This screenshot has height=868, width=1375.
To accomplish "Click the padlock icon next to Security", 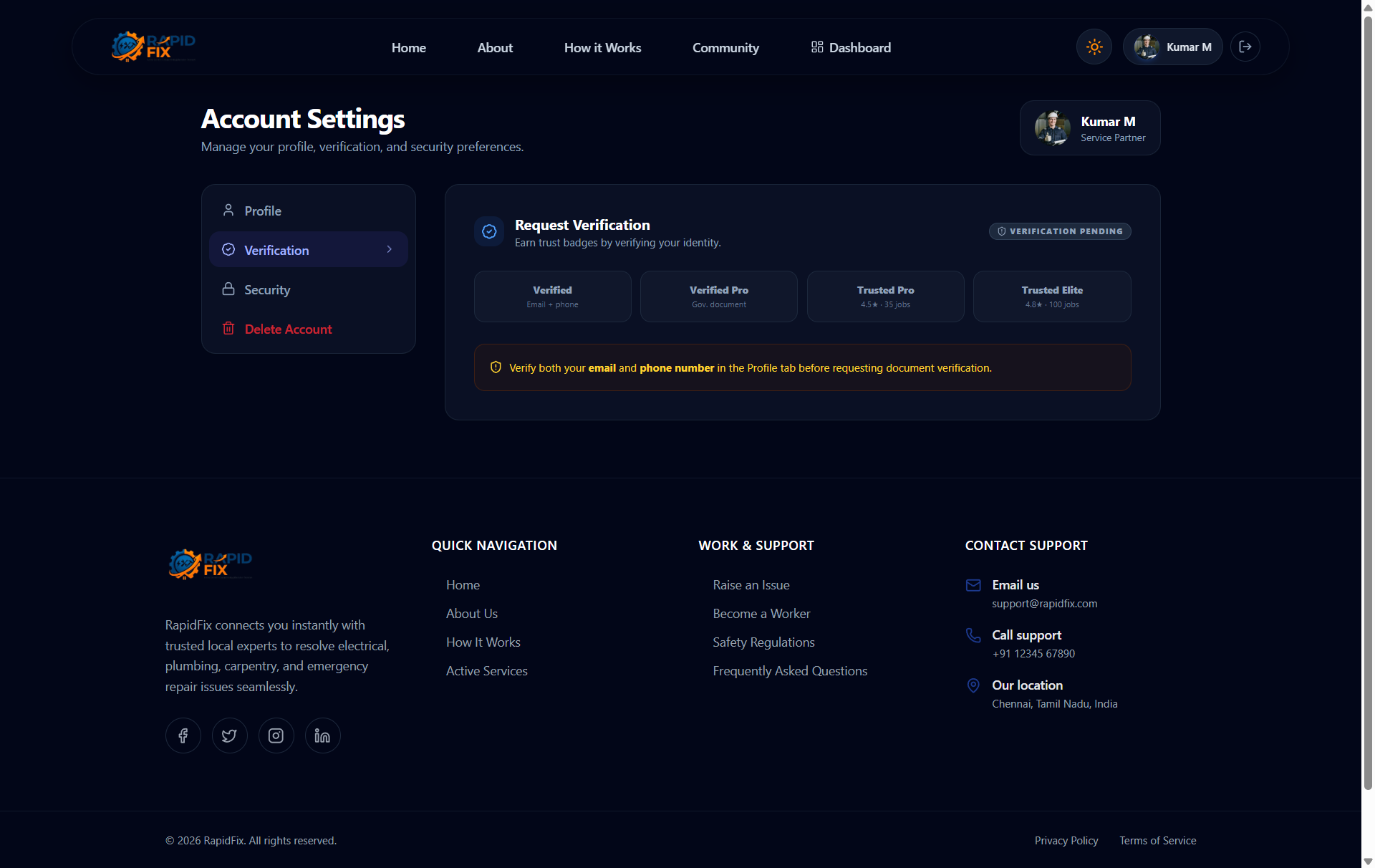I will pos(228,289).
